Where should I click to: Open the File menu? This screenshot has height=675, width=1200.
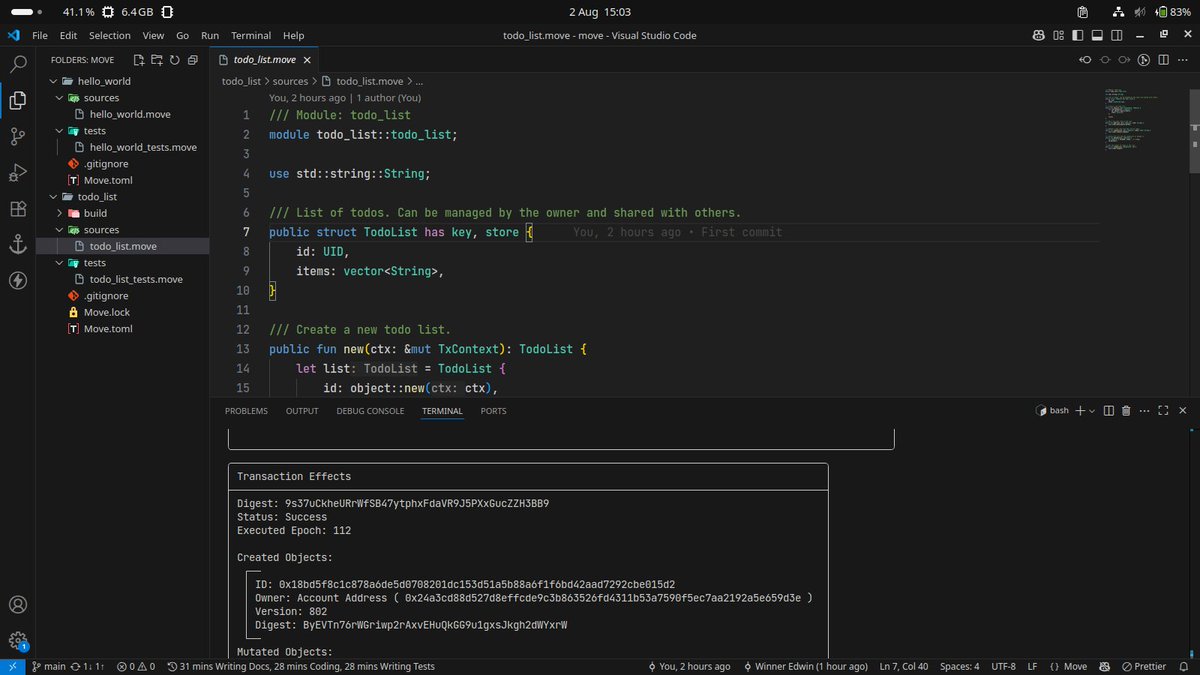point(40,35)
